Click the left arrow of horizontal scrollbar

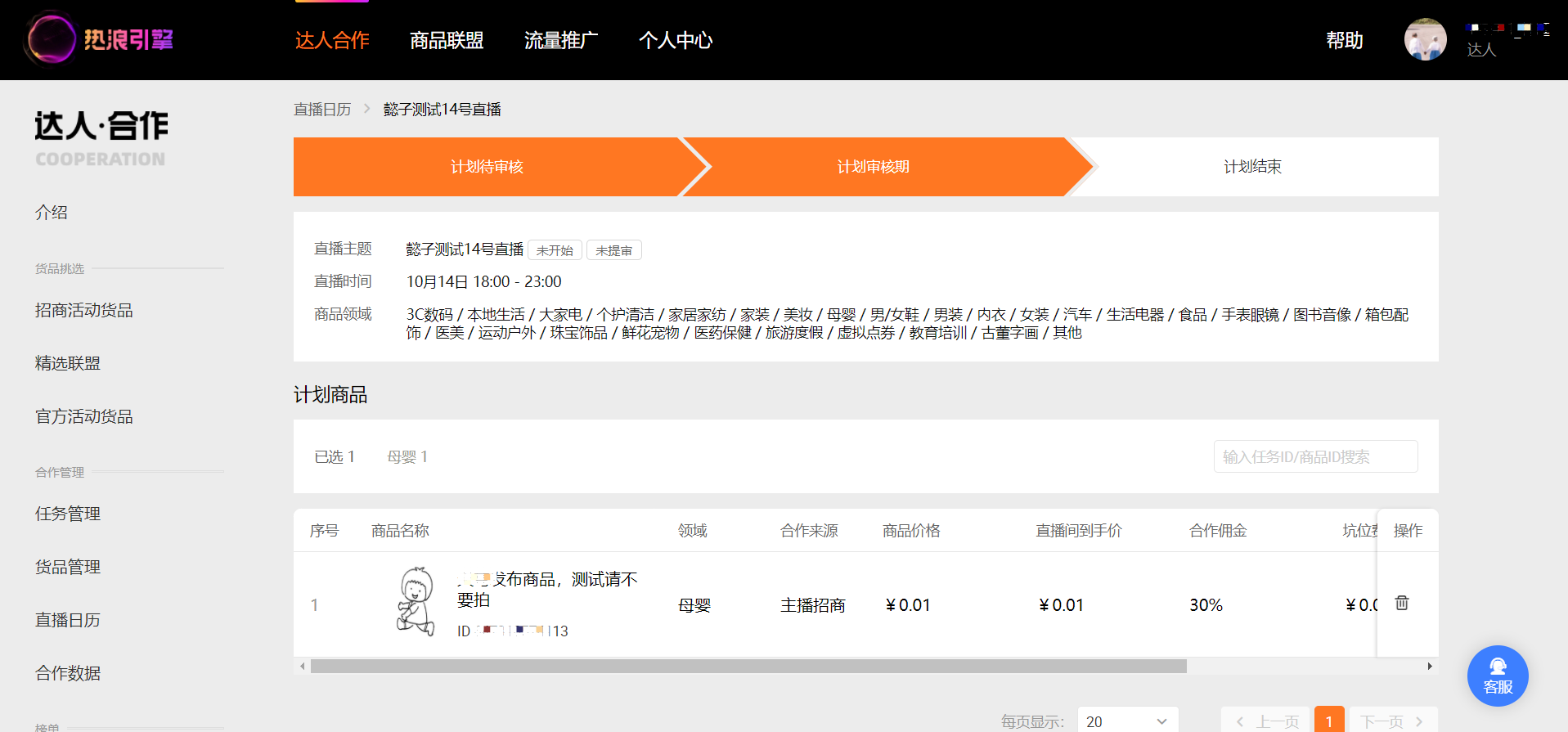pos(303,667)
